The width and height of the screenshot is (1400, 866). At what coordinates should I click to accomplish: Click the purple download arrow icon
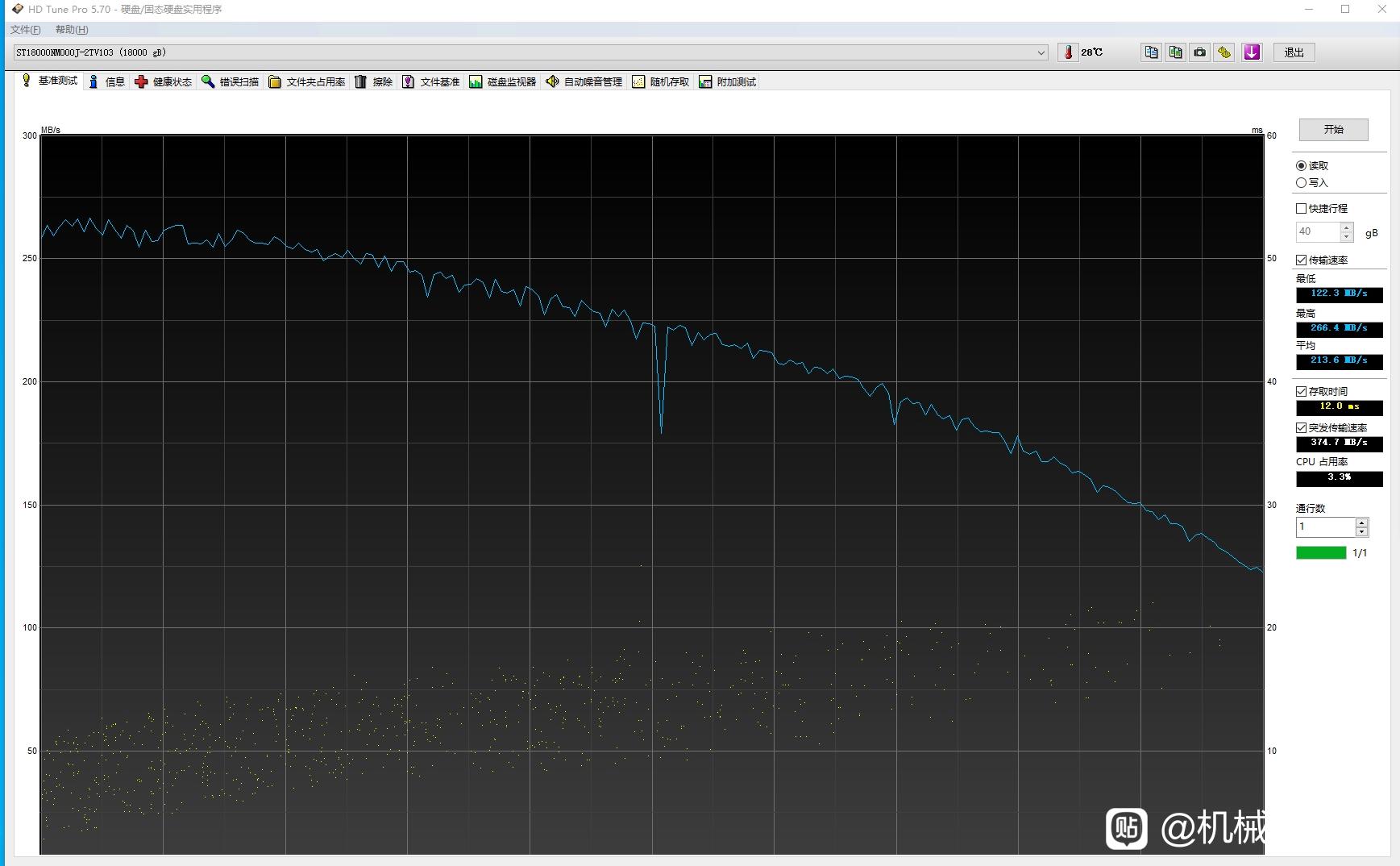pos(1252,52)
